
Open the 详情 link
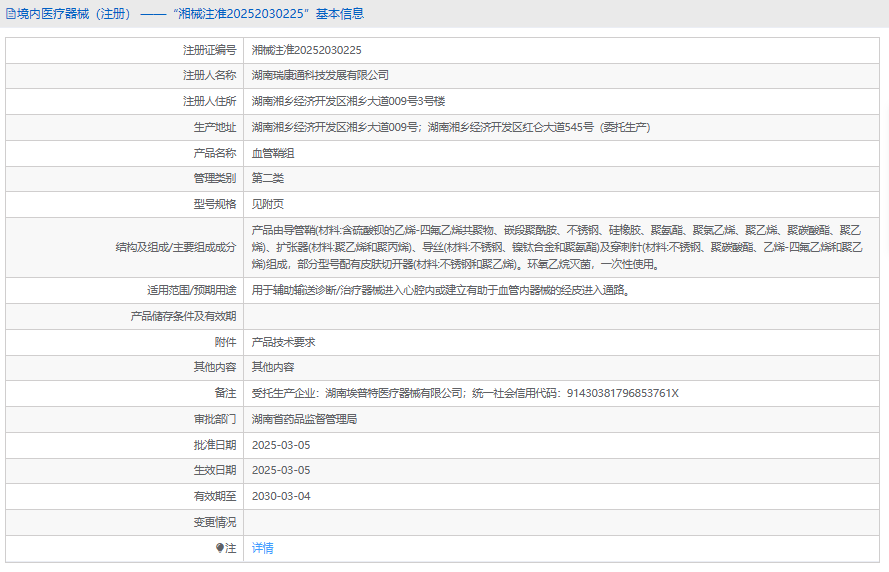pyautogui.click(x=263, y=548)
